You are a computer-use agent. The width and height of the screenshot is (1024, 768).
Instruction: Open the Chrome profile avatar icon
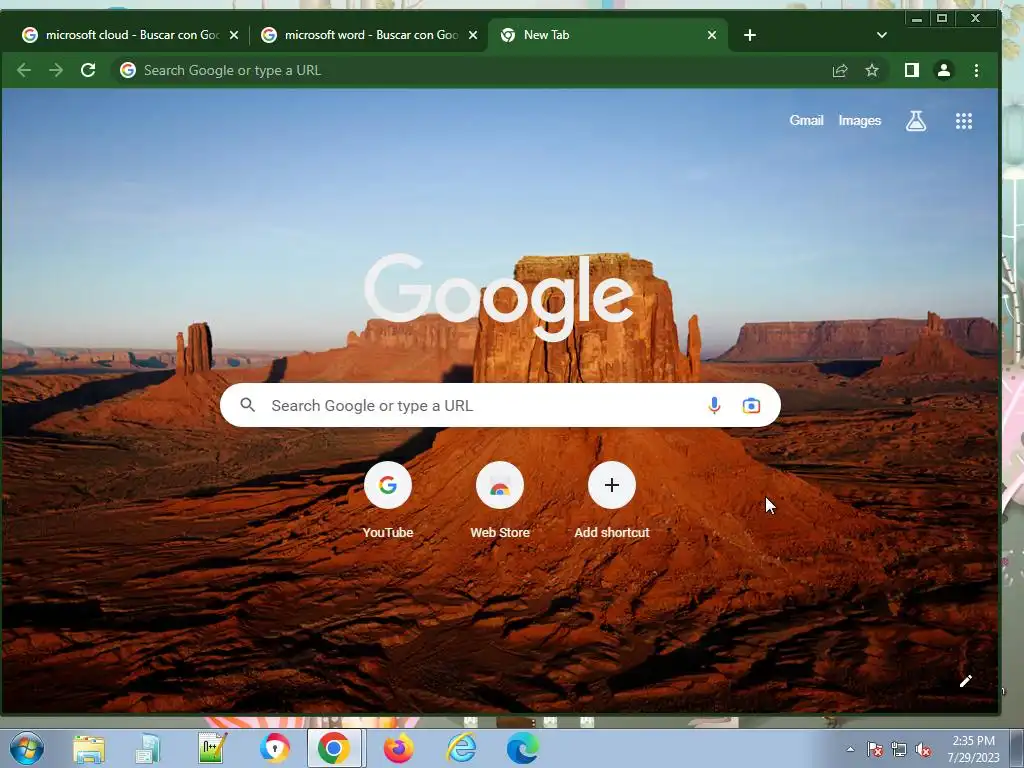[x=944, y=71]
